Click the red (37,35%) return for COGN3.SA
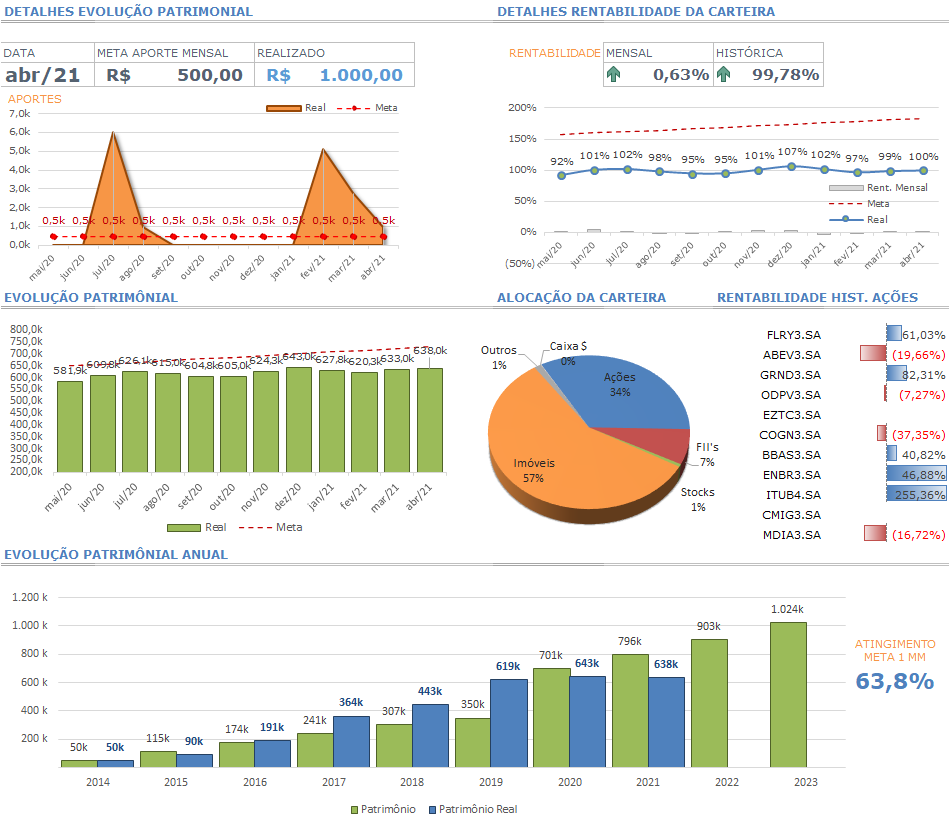This screenshot has width=949, height=826. (918, 435)
